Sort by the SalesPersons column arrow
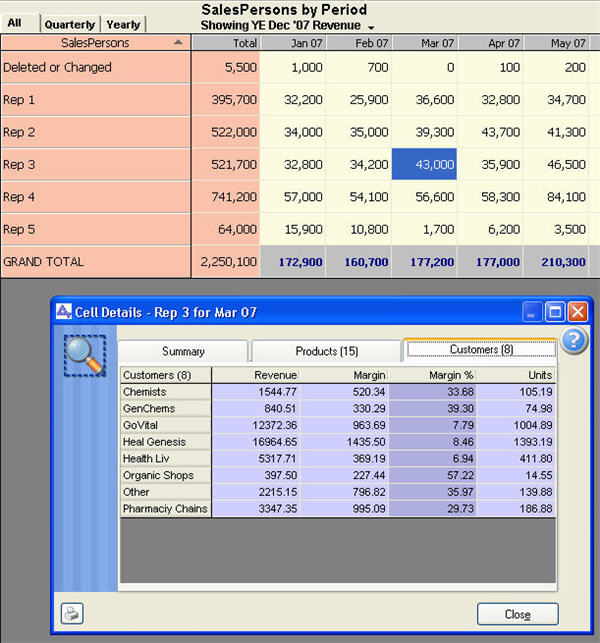Image resolution: width=600 pixels, height=643 pixels. tap(178, 43)
